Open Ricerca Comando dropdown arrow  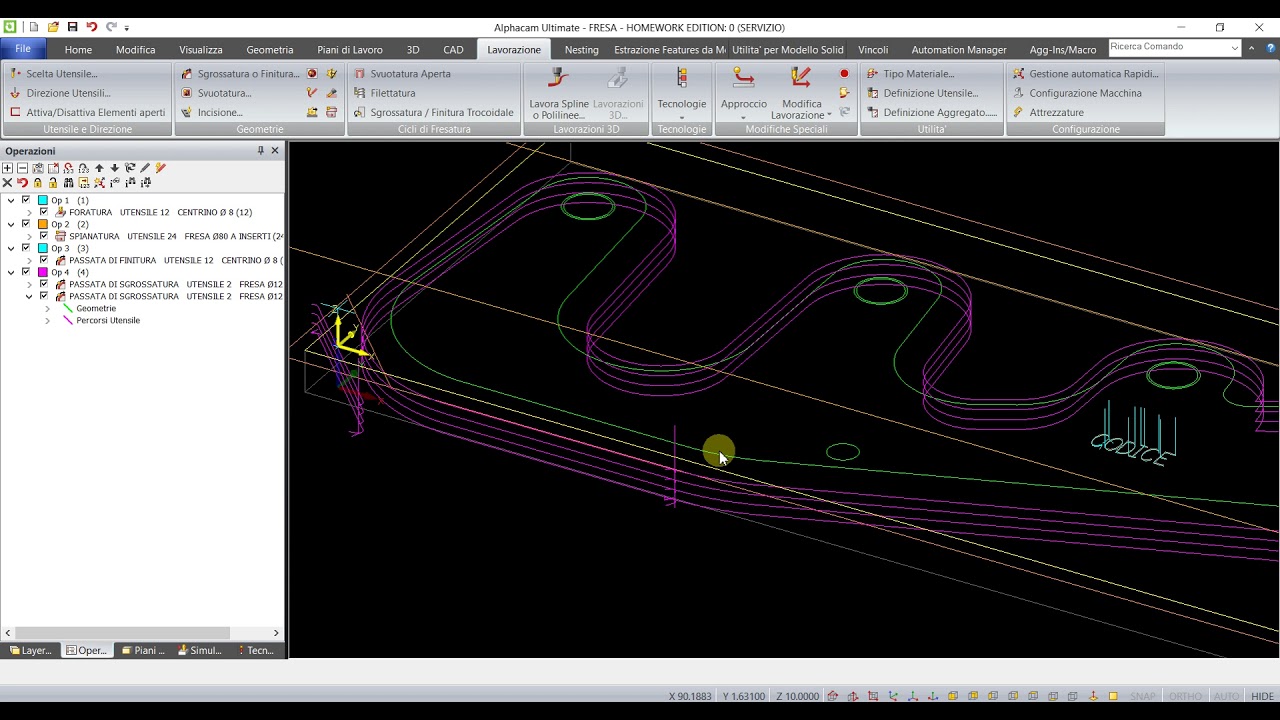(x=1235, y=47)
